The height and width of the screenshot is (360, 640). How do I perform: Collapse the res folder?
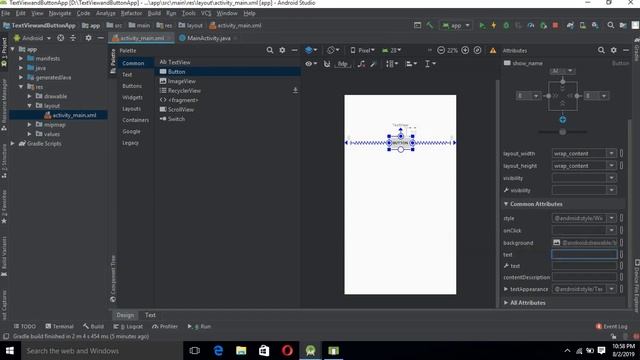pos(21,87)
